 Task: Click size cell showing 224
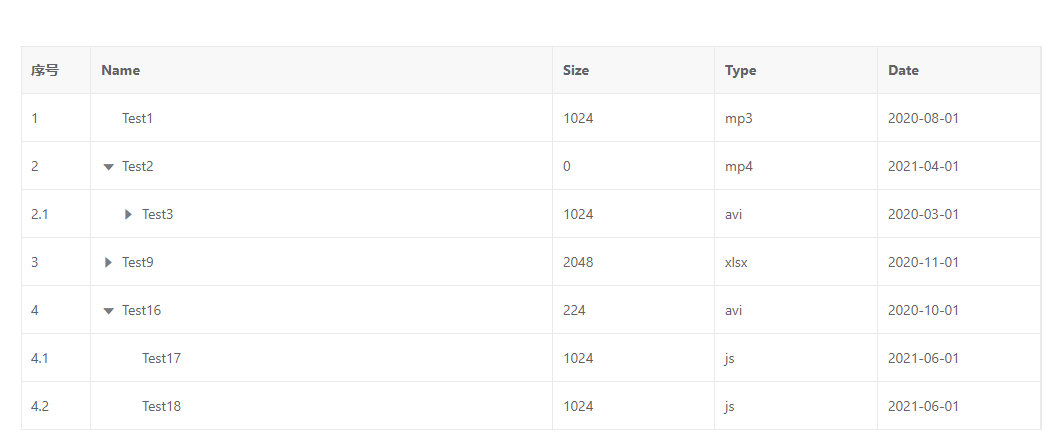coord(574,310)
